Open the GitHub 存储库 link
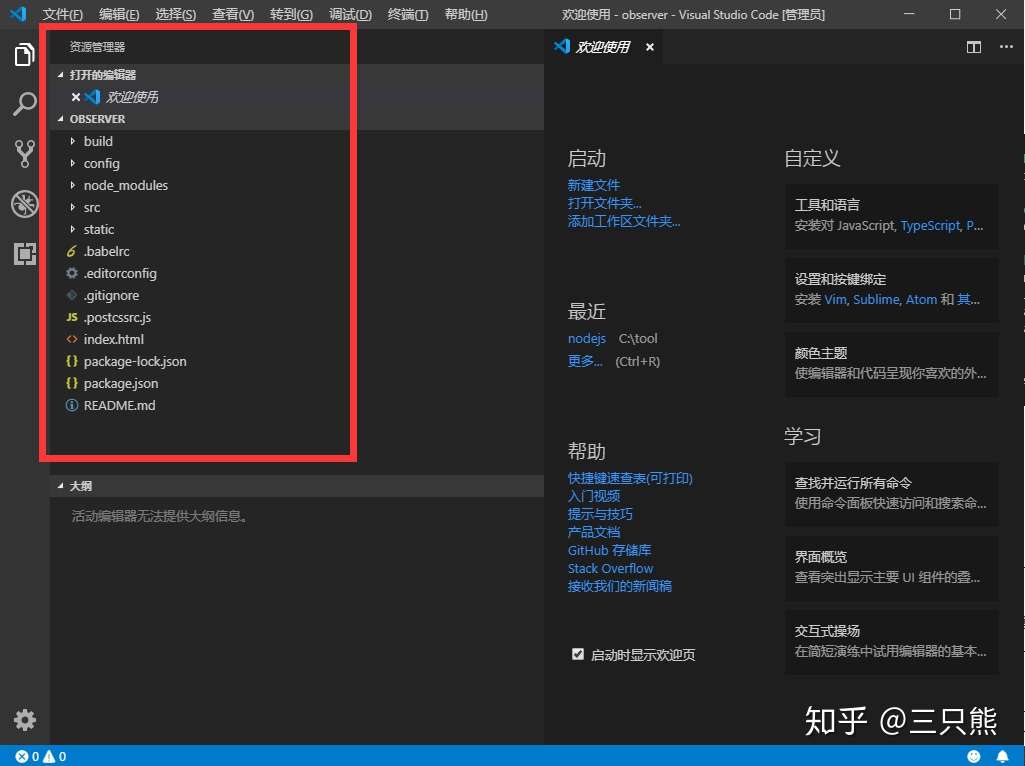 [609, 550]
